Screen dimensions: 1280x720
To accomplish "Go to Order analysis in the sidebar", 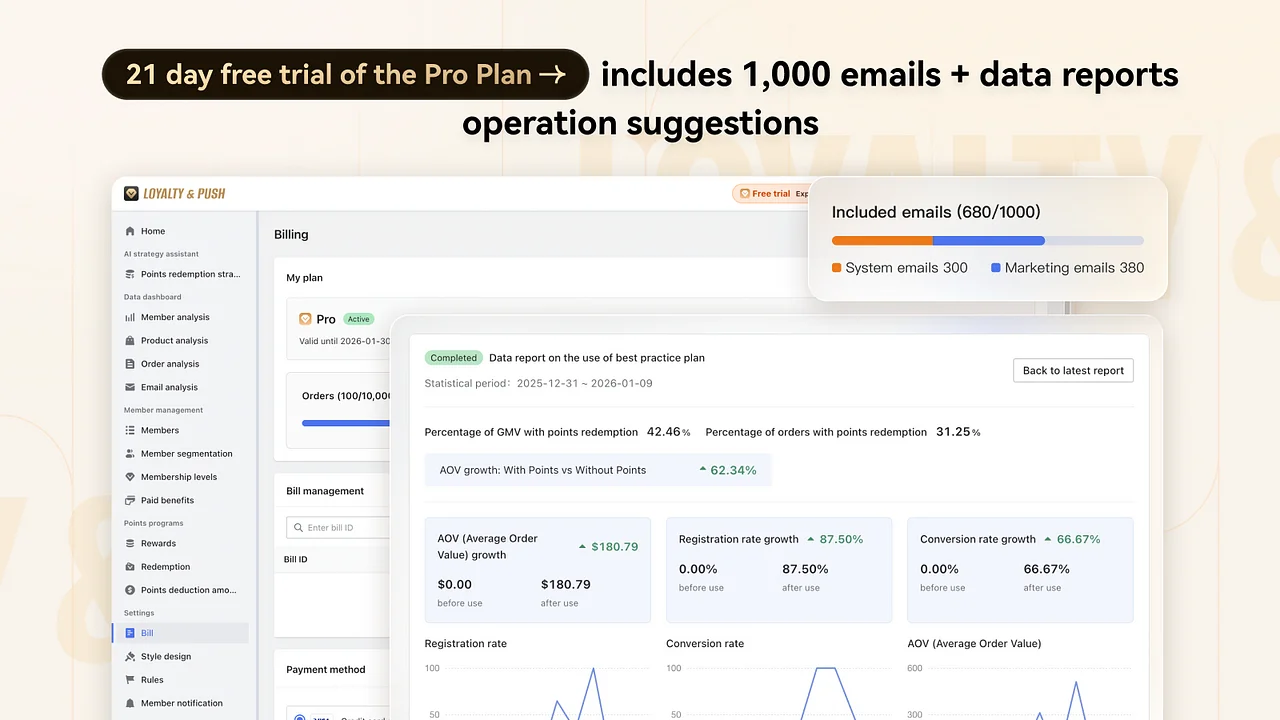I will tap(170, 364).
